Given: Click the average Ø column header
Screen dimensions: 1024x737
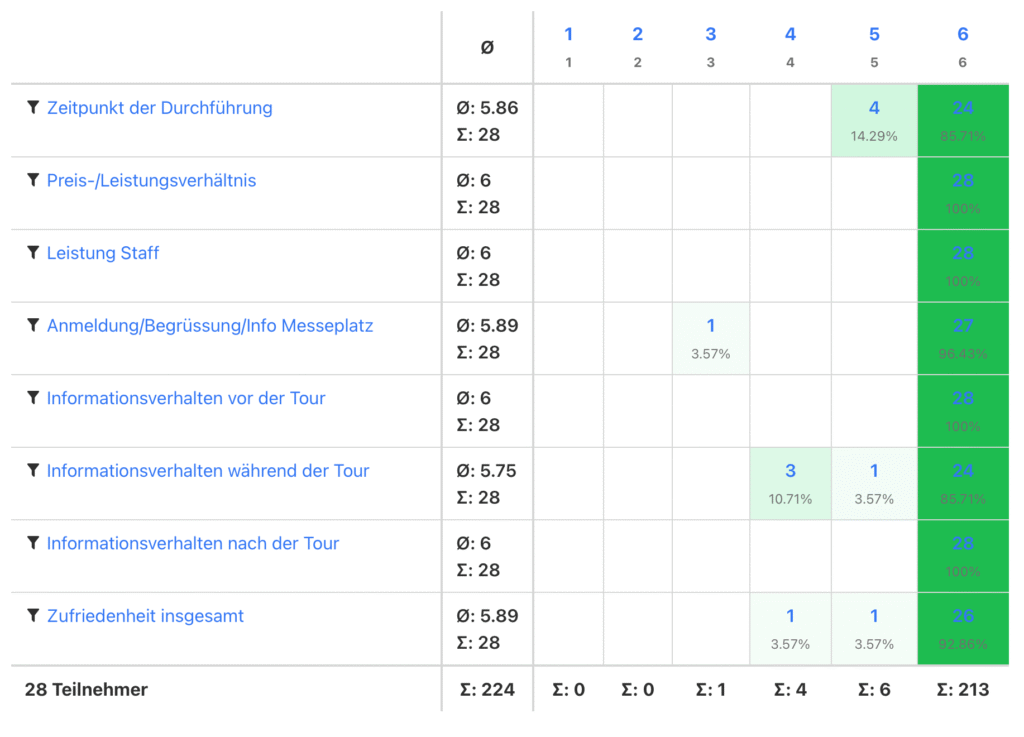Looking at the screenshot, I should (487, 47).
